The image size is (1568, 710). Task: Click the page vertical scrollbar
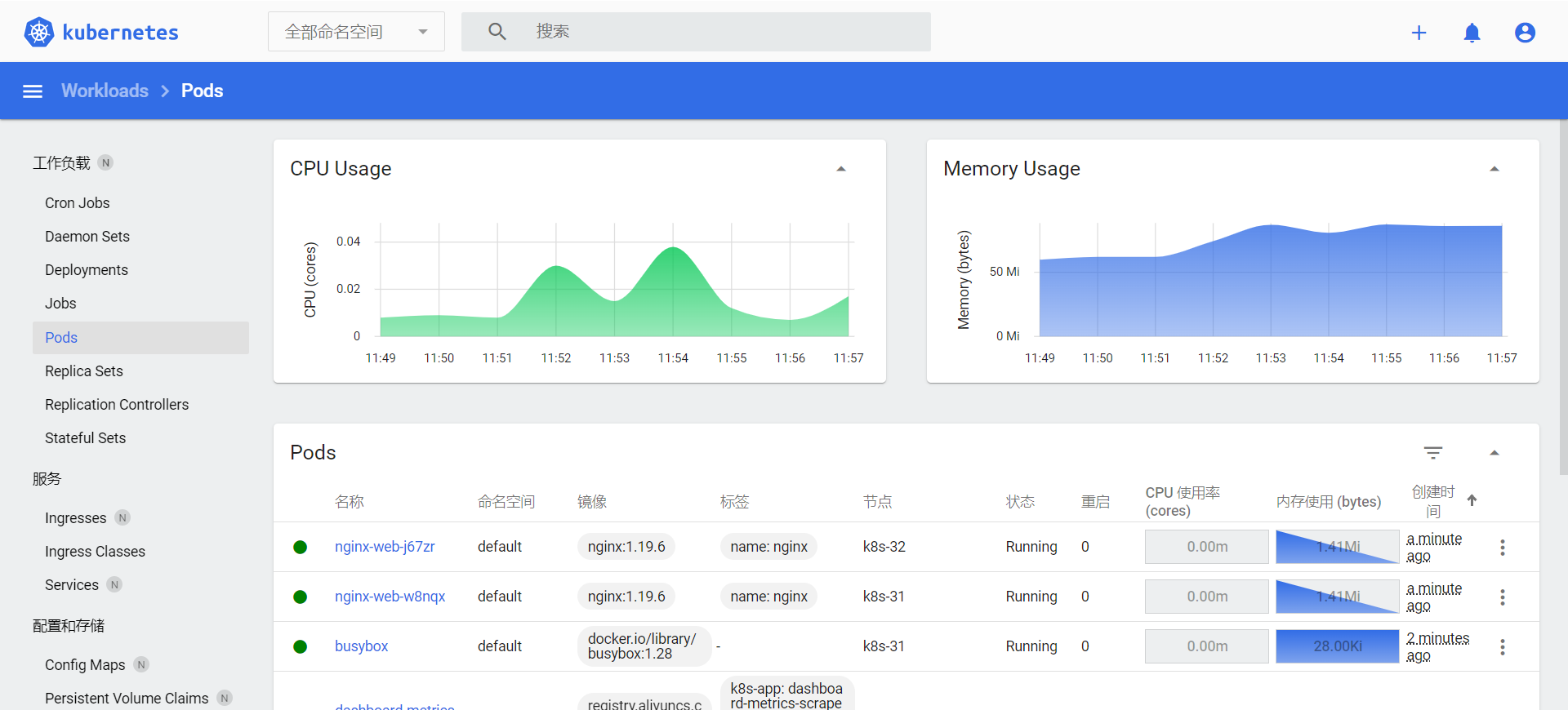[x=1563, y=298]
